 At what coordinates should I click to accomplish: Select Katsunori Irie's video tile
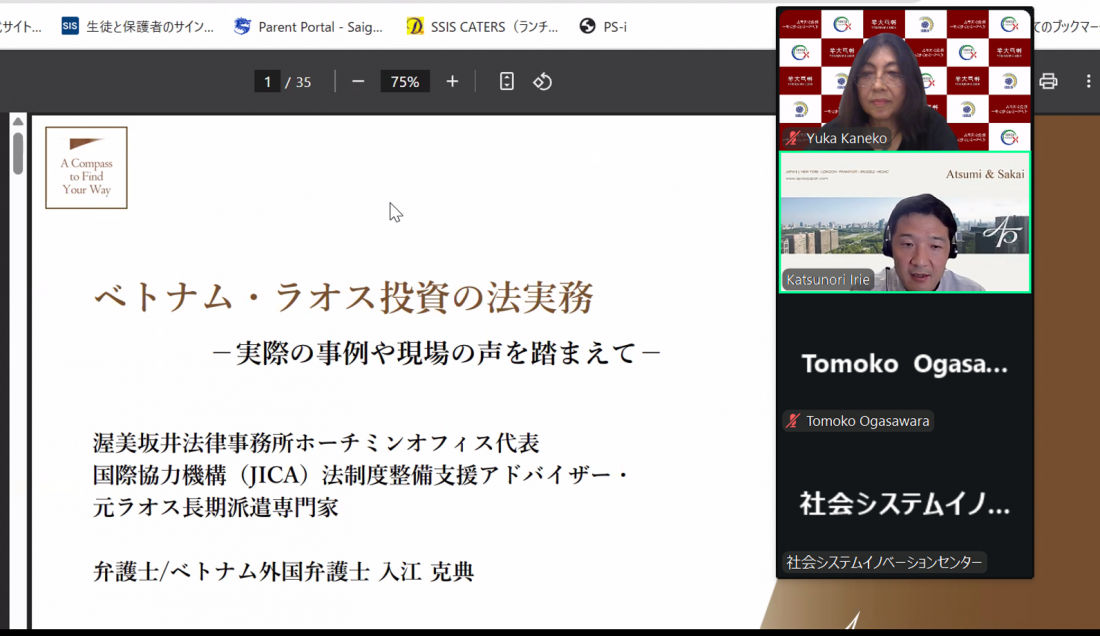(904, 222)
